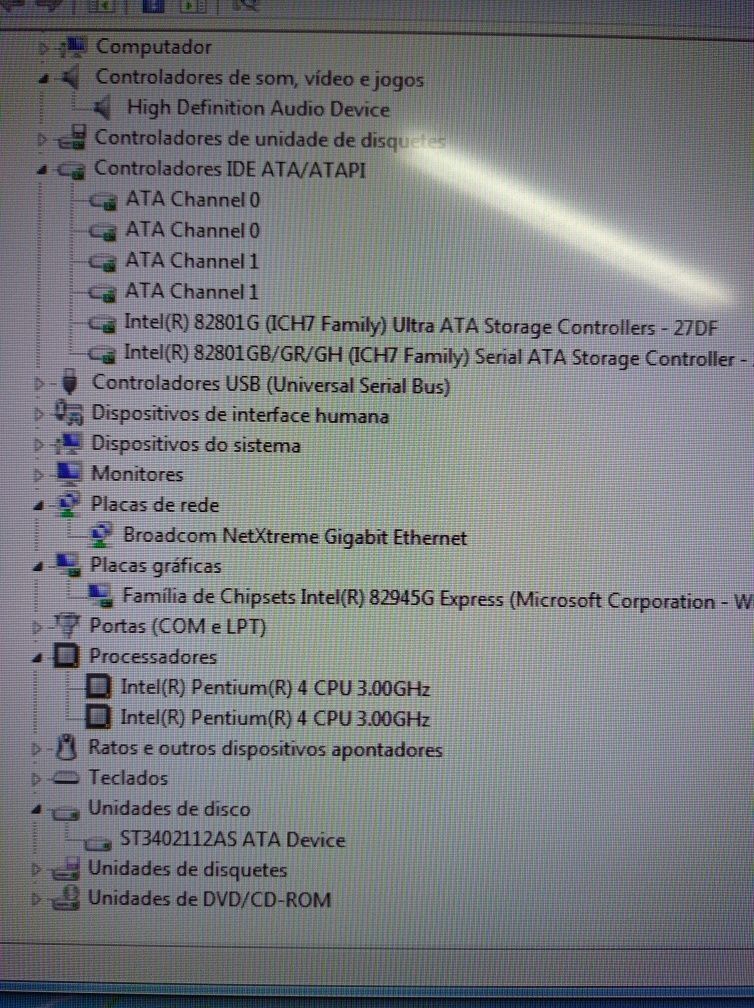Click the Broadcom NetXtreme adapter icon
754x1008 pixels.
[x=102, y=535]
